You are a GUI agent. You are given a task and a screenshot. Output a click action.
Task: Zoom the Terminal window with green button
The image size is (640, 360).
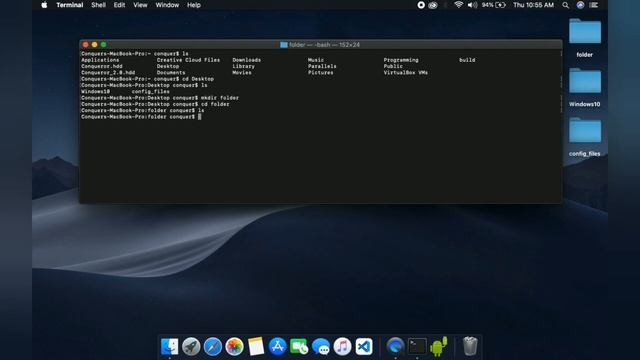coord(103,44)
